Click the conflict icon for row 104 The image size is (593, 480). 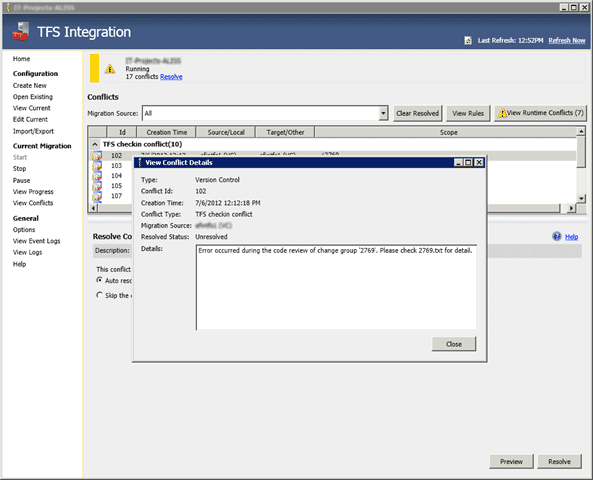click(97, 176)
